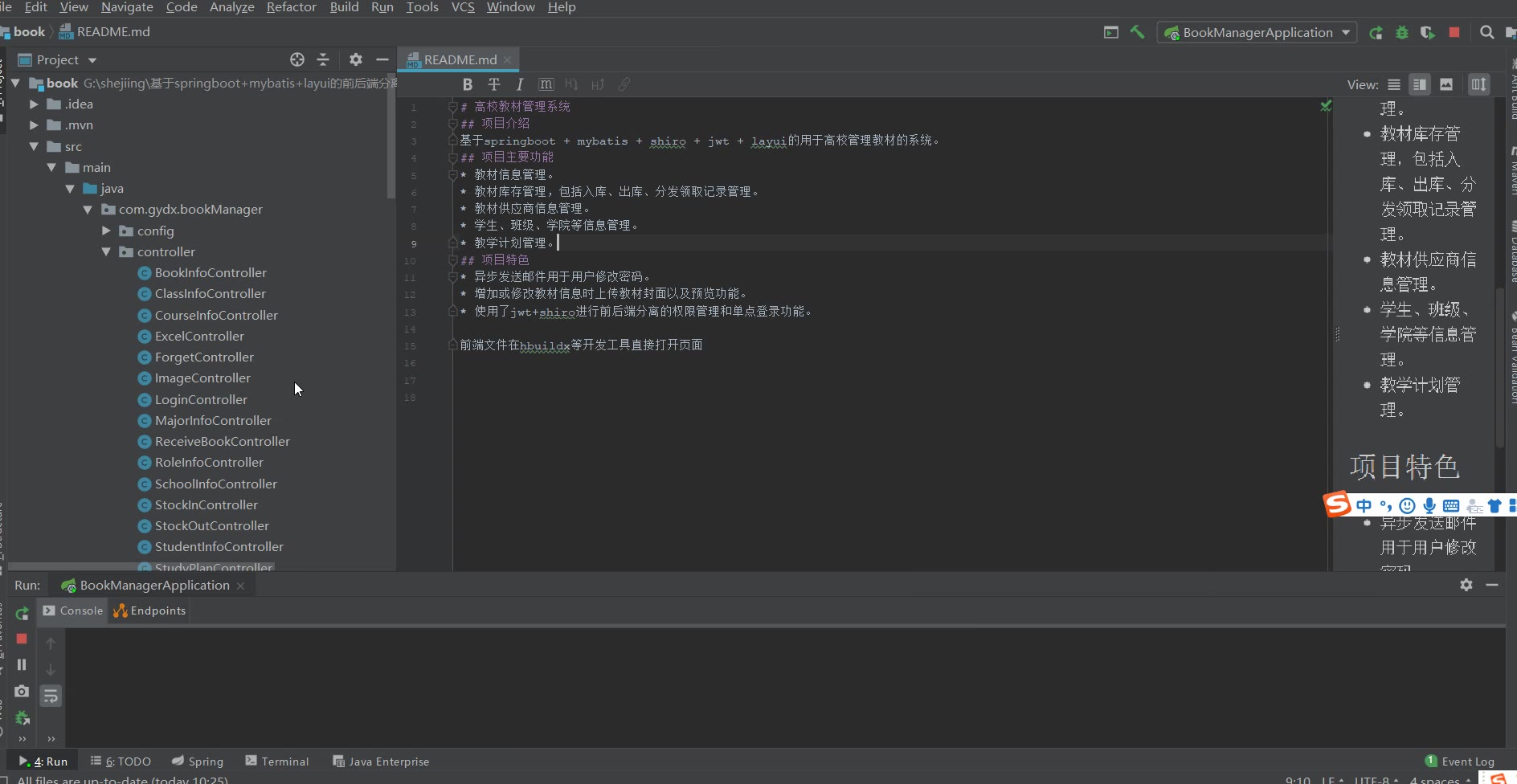Expand the .mvn folder
Image resolution: width=1517 pixels, height=784 pixels.
click(x=34, y=125)
